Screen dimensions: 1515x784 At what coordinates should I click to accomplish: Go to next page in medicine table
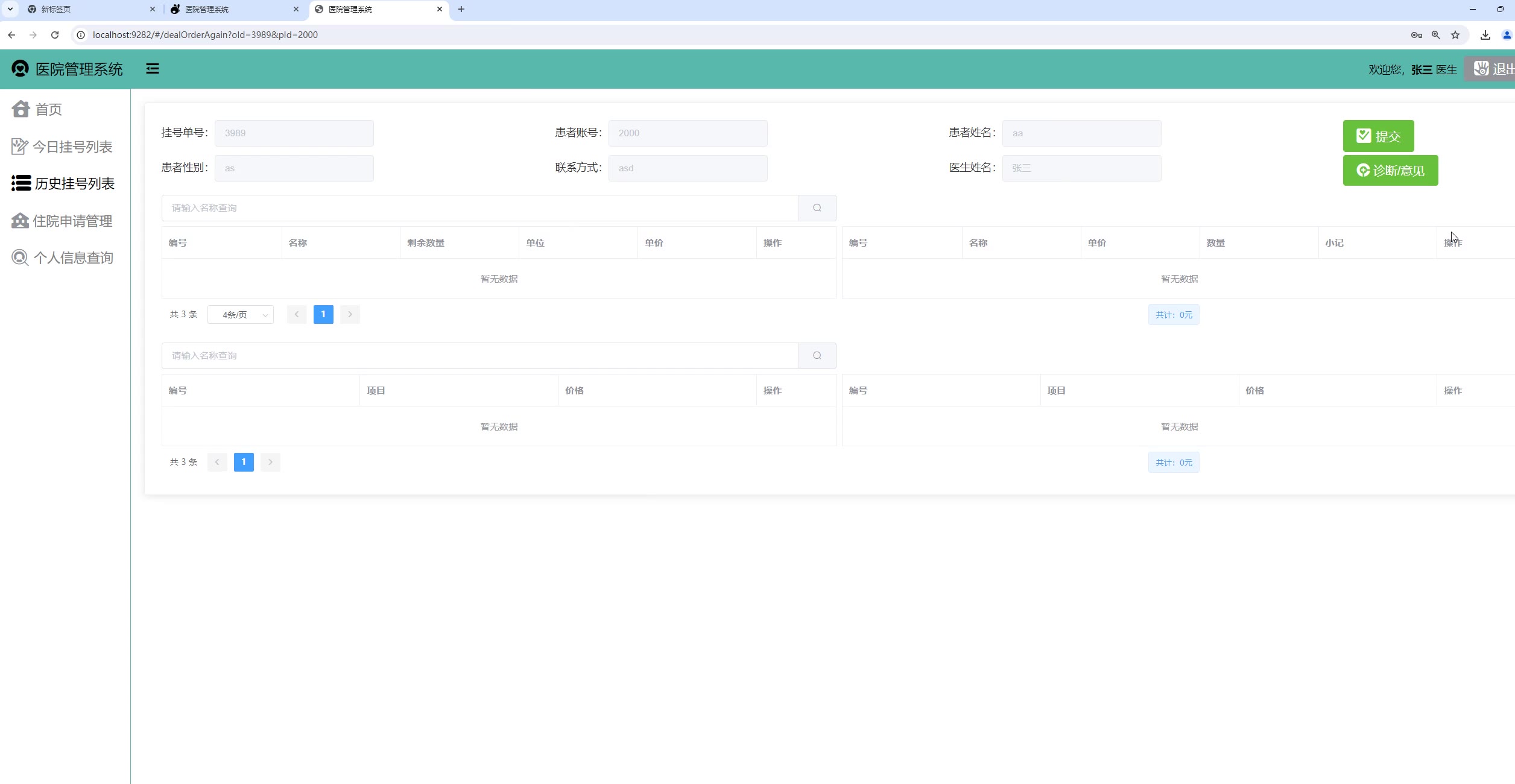tap(350, 314)
